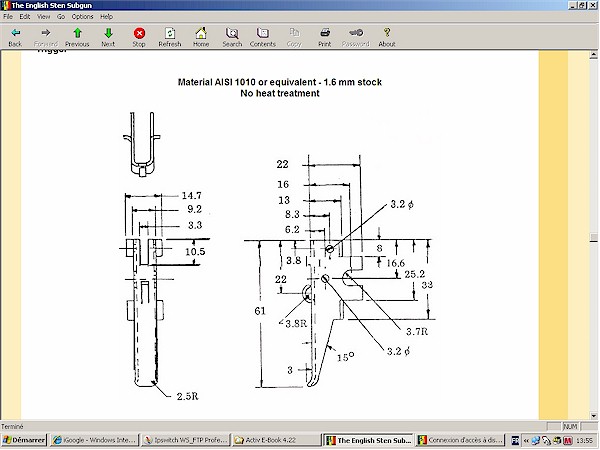Go to the Next page icon
600x450 pixels.
108,33
